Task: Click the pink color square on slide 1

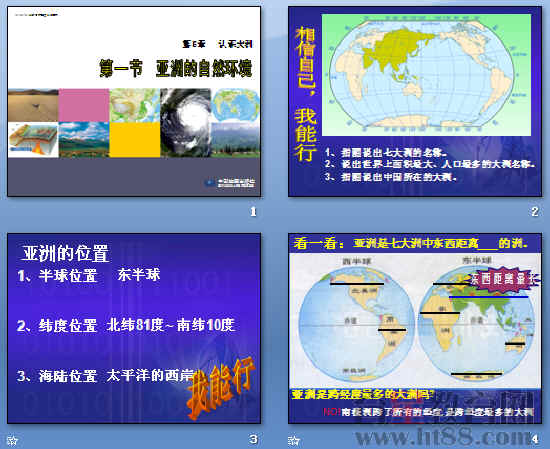Action: pyautogui.click(x=84, y=105)
